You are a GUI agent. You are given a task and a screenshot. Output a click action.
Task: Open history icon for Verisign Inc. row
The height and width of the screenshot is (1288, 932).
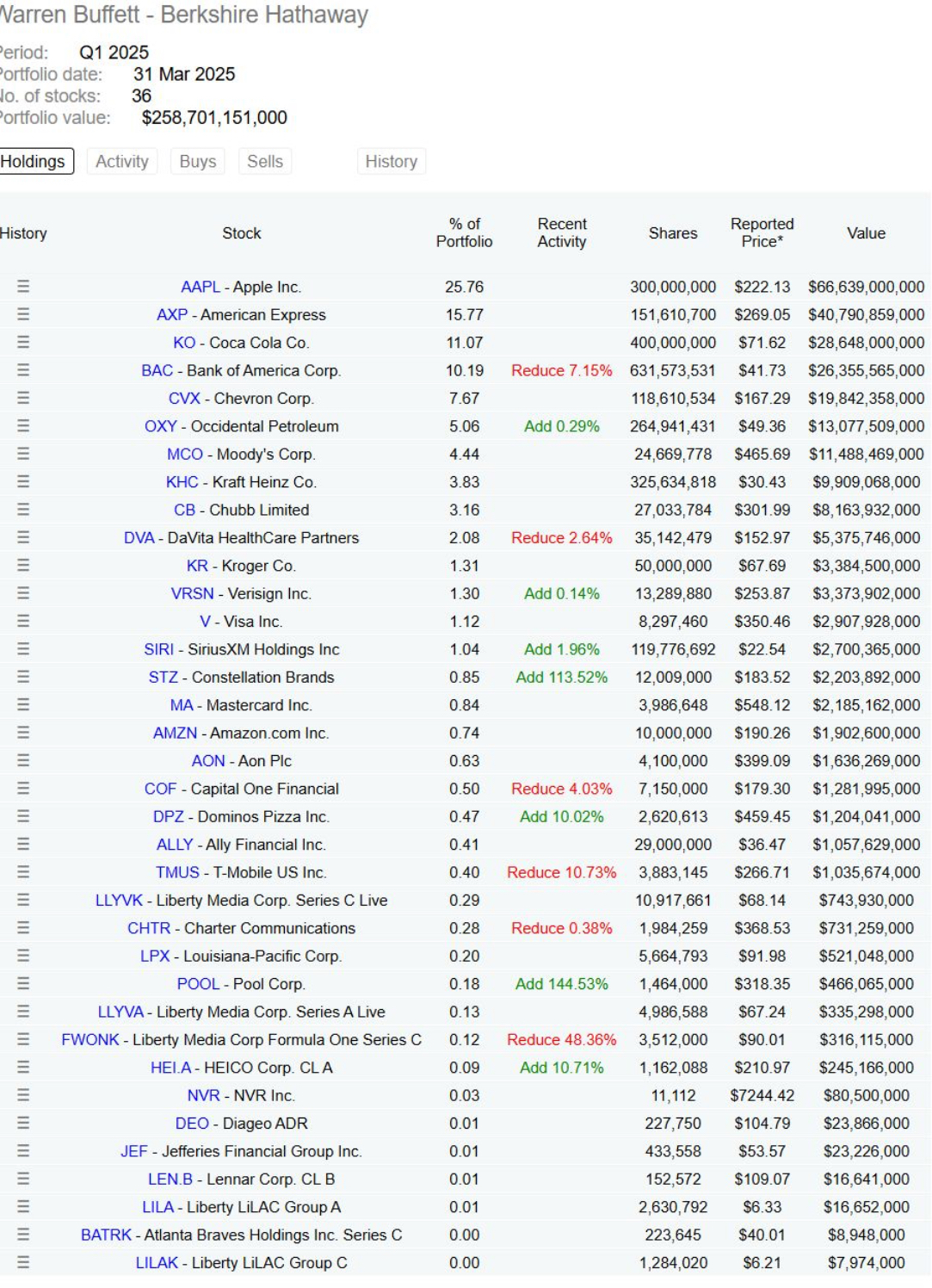pos(23,593)
